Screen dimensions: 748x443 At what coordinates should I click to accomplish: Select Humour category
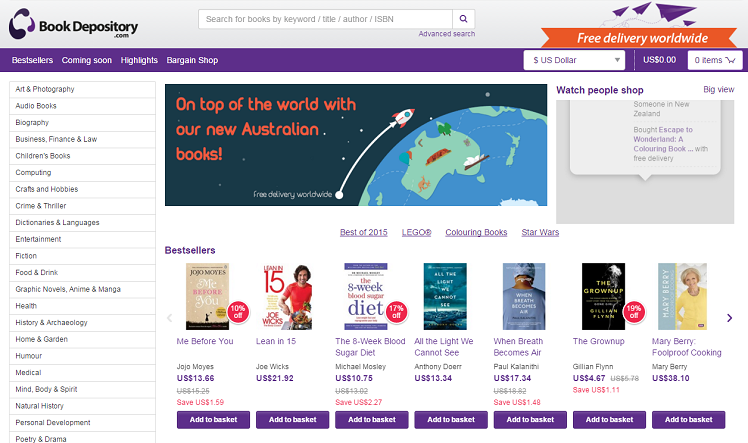click(83, 356)
